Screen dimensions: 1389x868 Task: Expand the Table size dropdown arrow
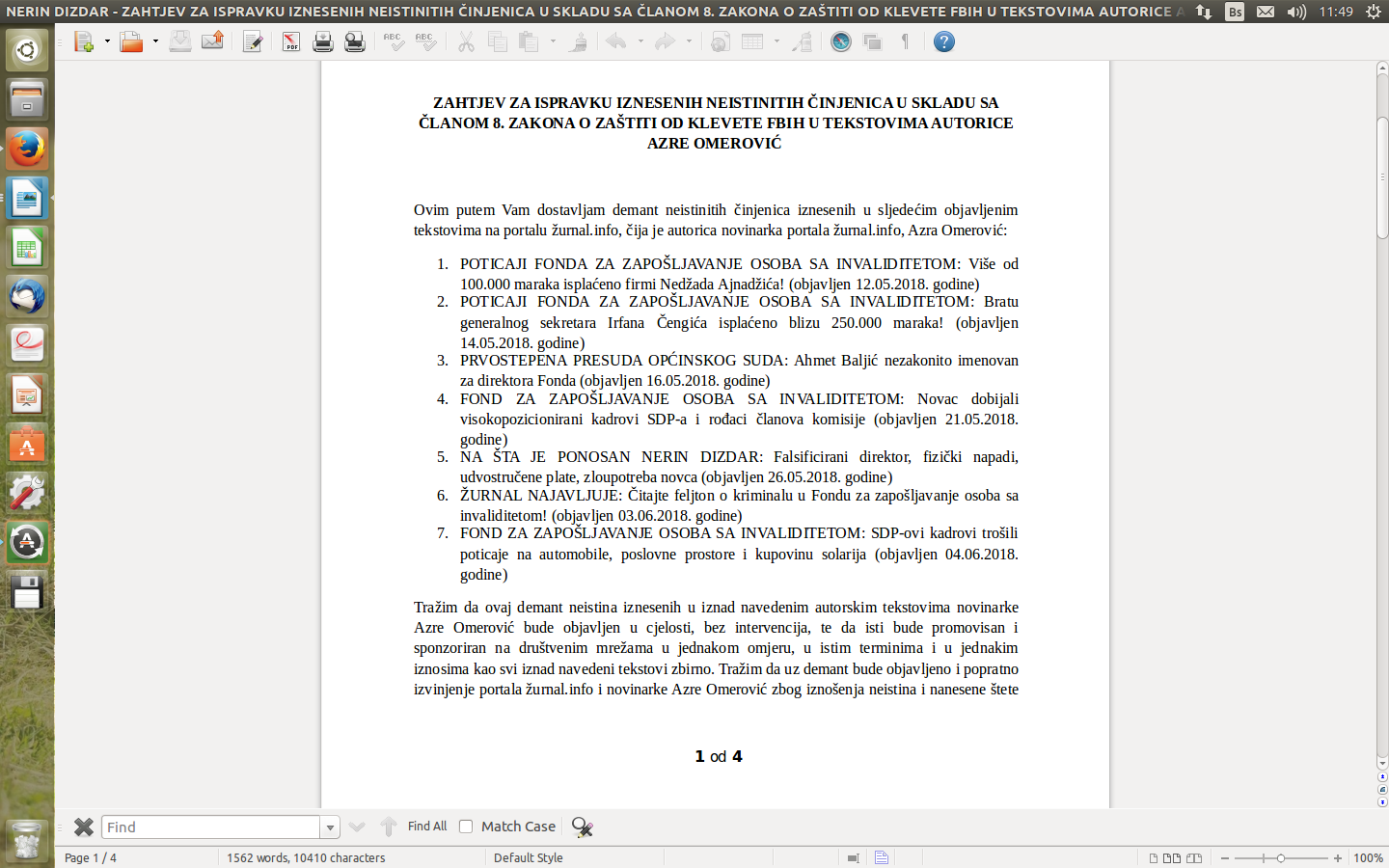(x=776, y=41)
